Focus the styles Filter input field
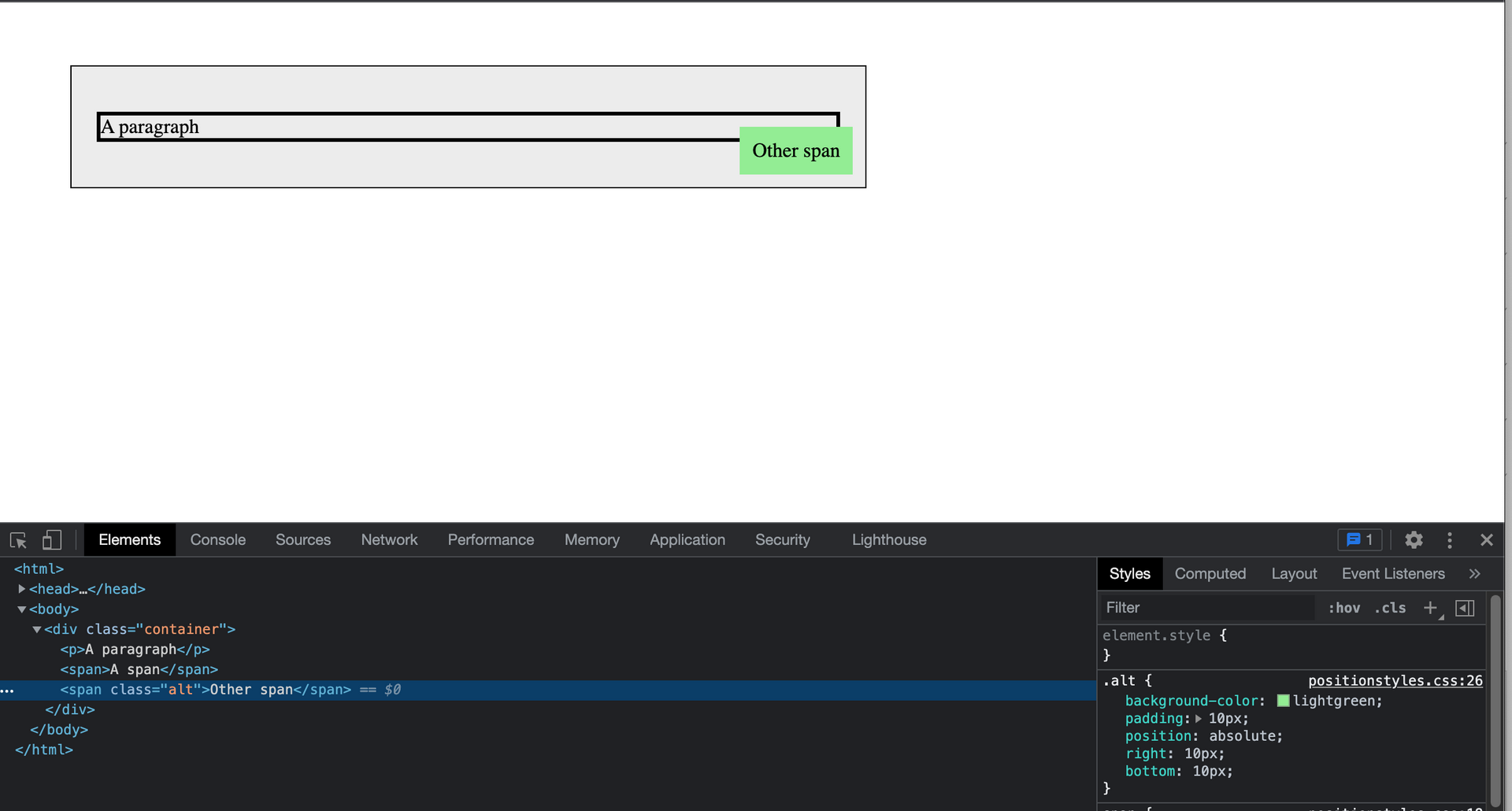The width and height of the screenshot is (1512, 811). point(1207,608)
